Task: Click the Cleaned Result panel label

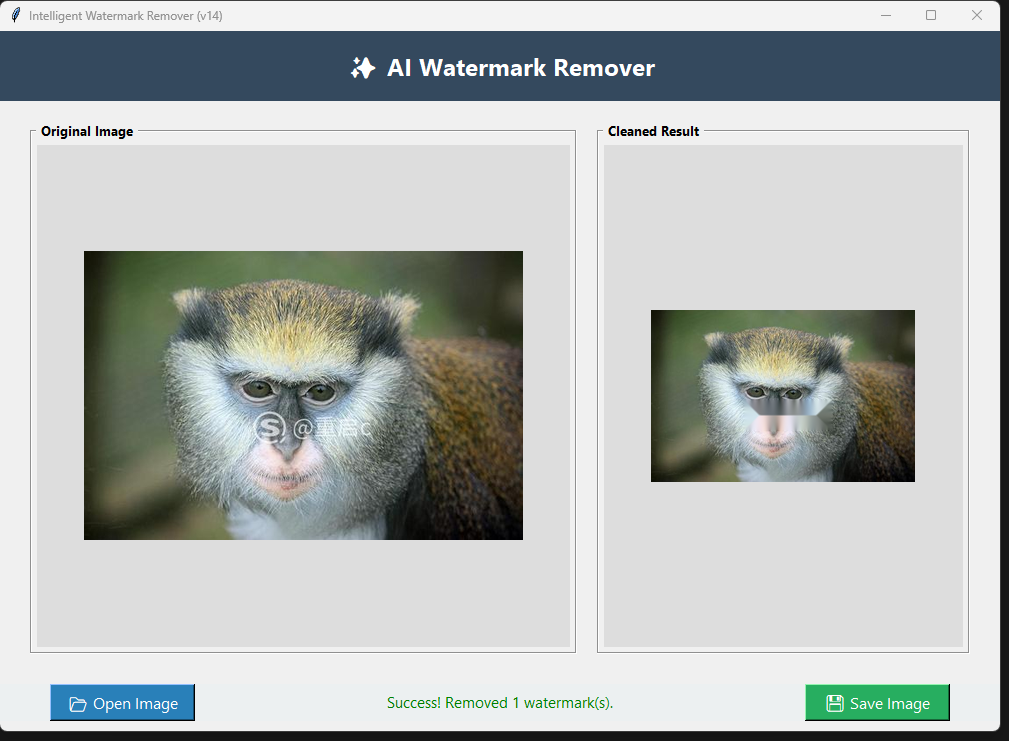Action: [653, 131]
